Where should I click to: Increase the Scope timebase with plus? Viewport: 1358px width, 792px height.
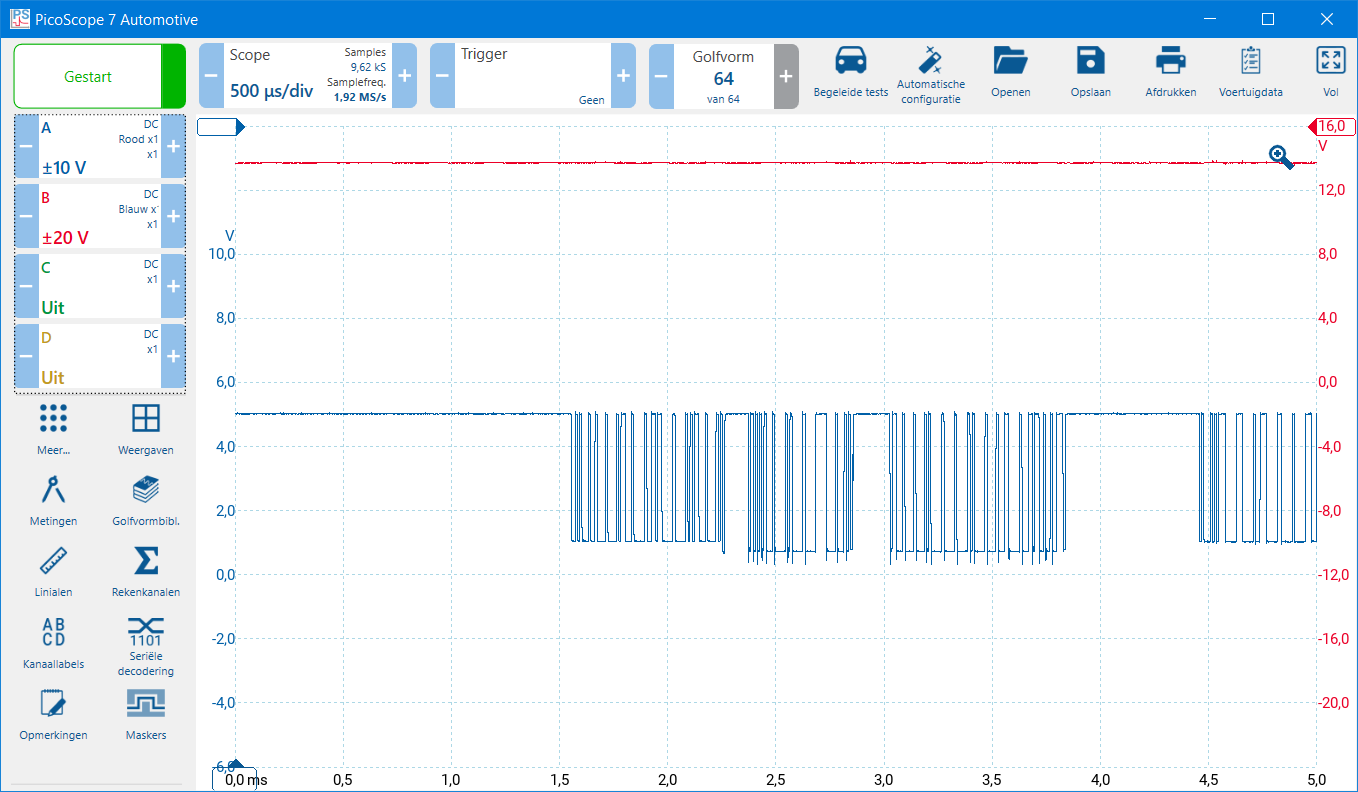(x=404, y=76)
